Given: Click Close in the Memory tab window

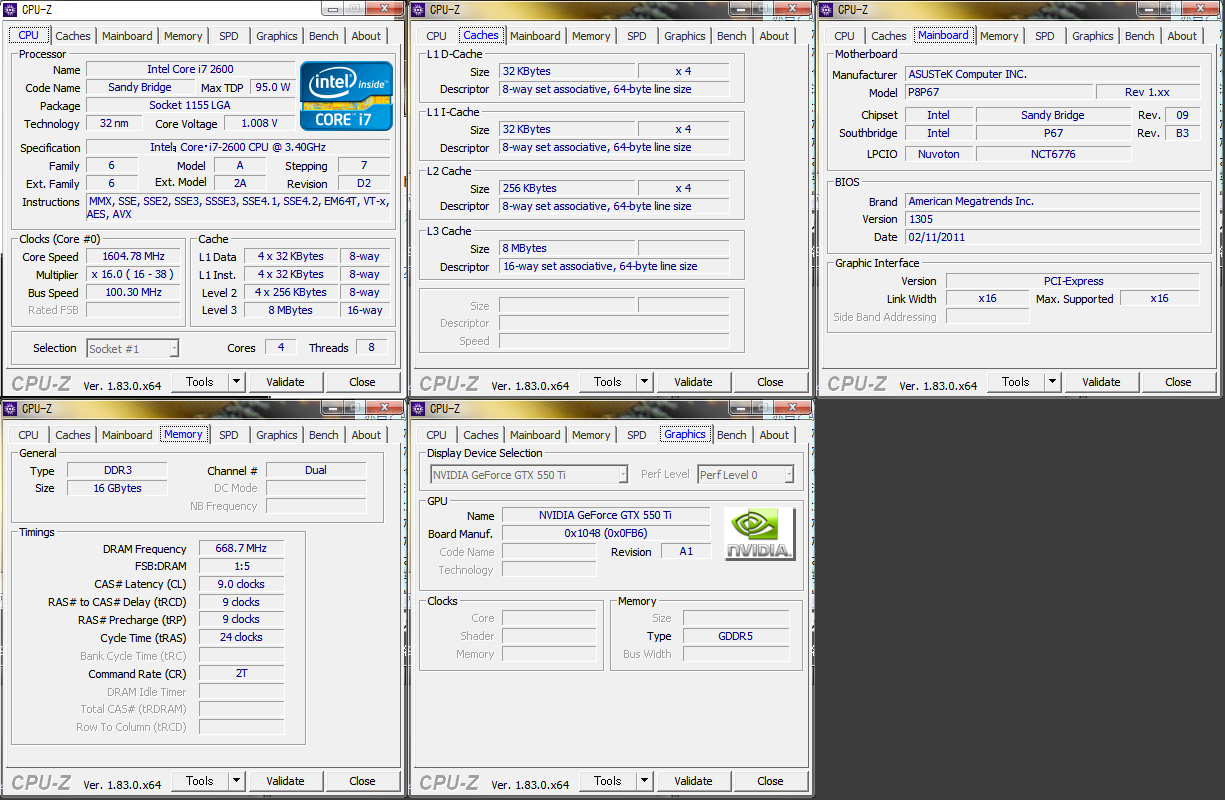Looking at the screenshot, I should pyautogui.click(x=362, y=780).
